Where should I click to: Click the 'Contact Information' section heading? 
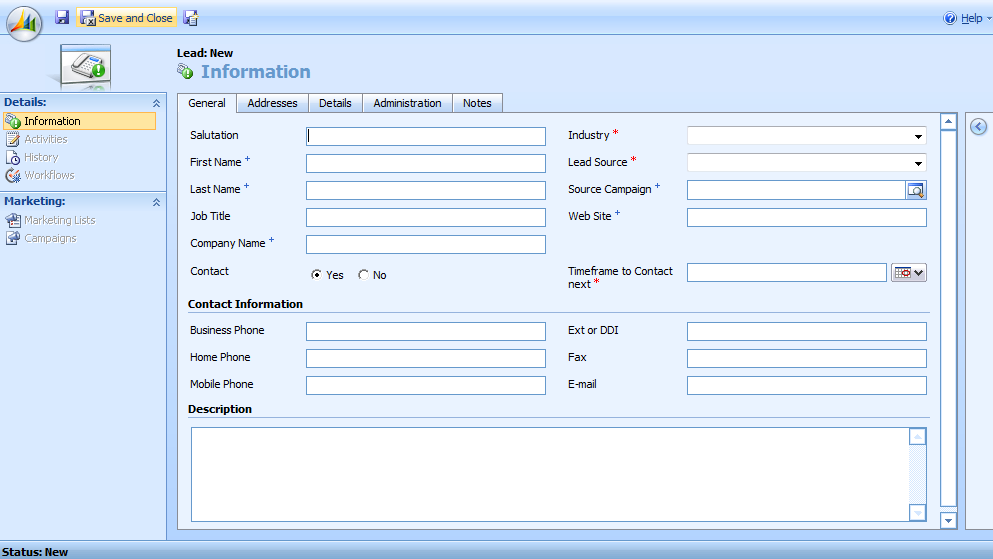(x=245, y=304)
